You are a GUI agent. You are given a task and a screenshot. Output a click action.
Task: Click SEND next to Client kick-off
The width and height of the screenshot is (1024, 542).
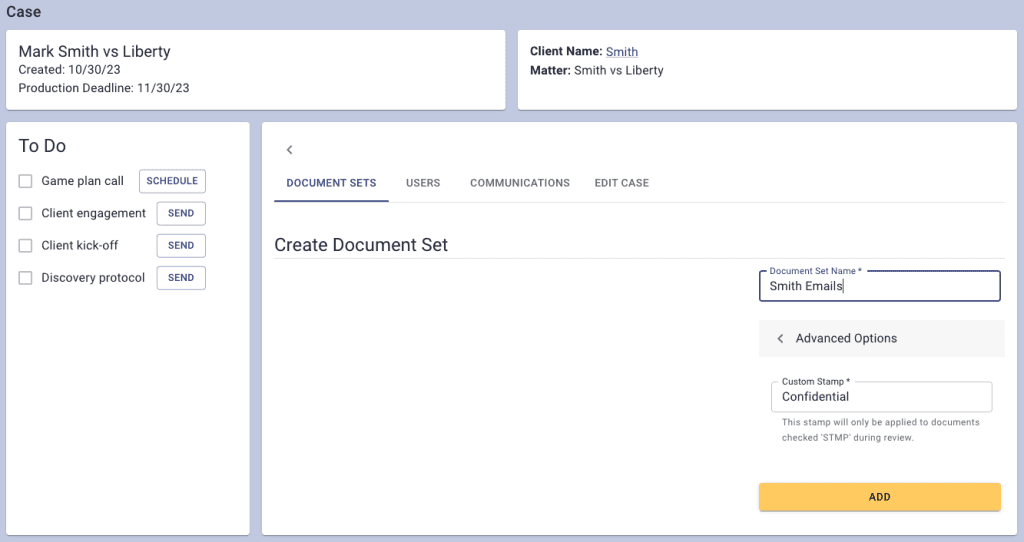pyautogui.click(x=181, y=245)
